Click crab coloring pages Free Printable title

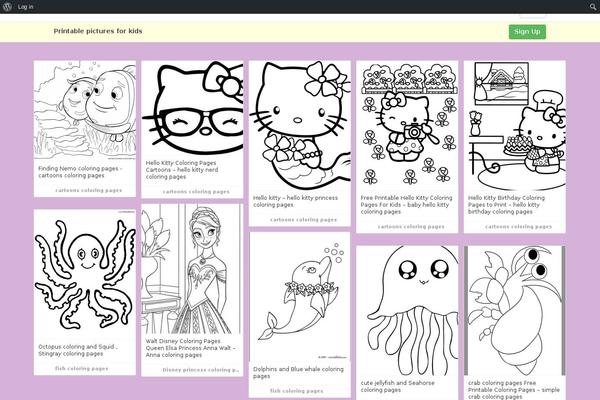(x=514, y=390)
